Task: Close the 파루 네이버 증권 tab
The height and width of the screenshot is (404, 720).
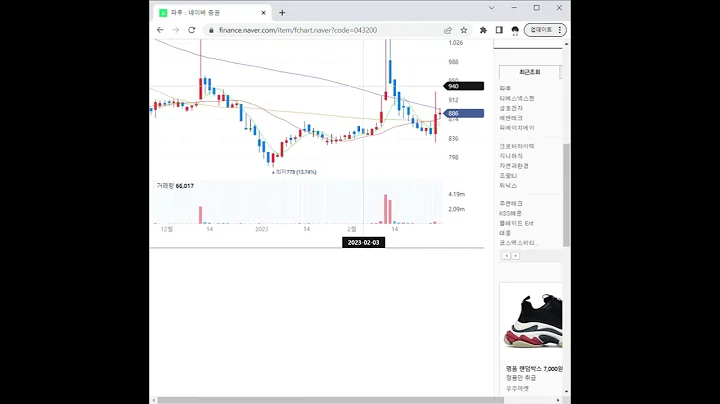Action: click(264, 13)
